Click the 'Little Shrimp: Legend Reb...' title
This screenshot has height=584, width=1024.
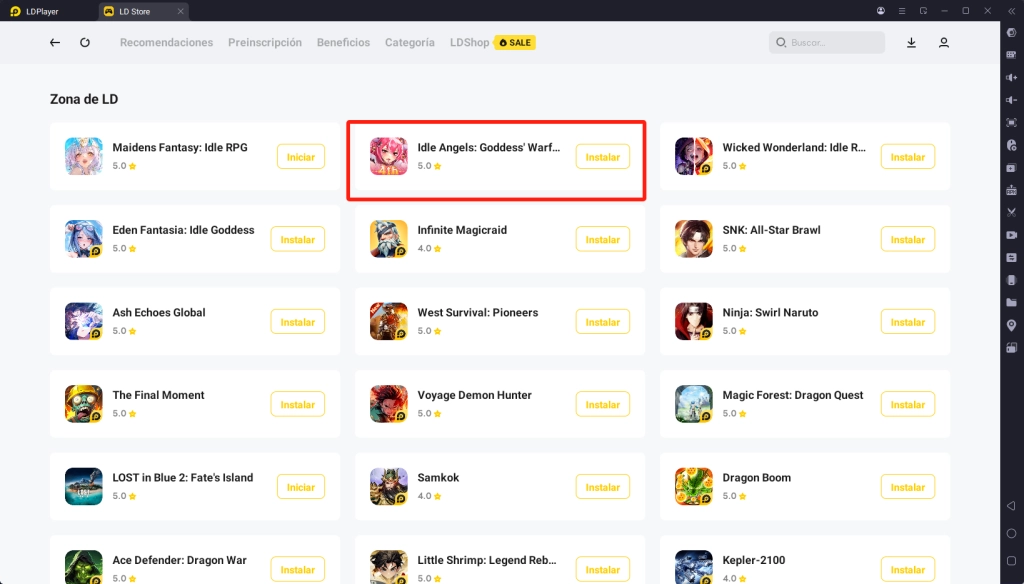point(487,560)
